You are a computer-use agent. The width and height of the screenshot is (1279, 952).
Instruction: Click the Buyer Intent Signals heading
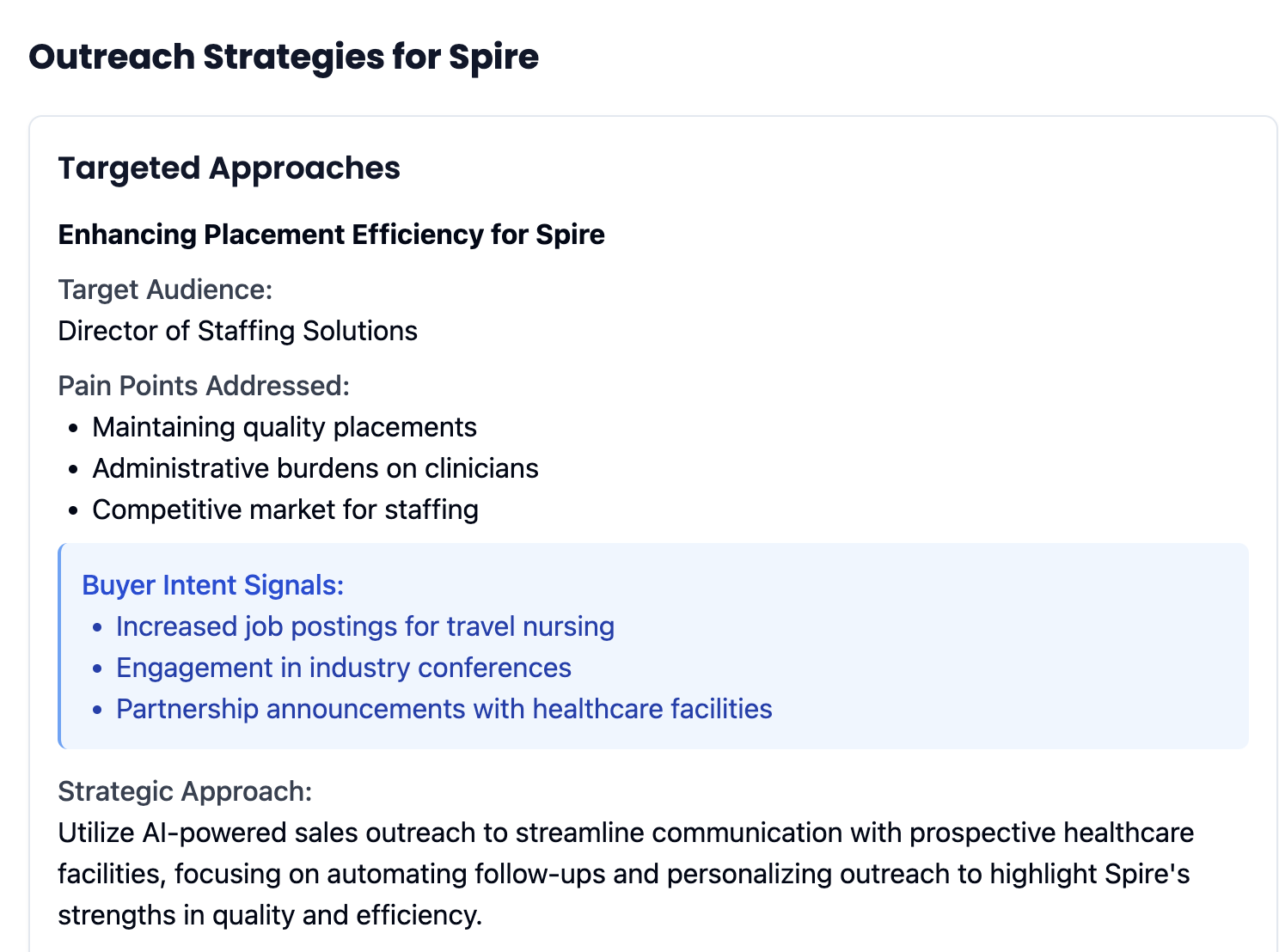point(213,585)
